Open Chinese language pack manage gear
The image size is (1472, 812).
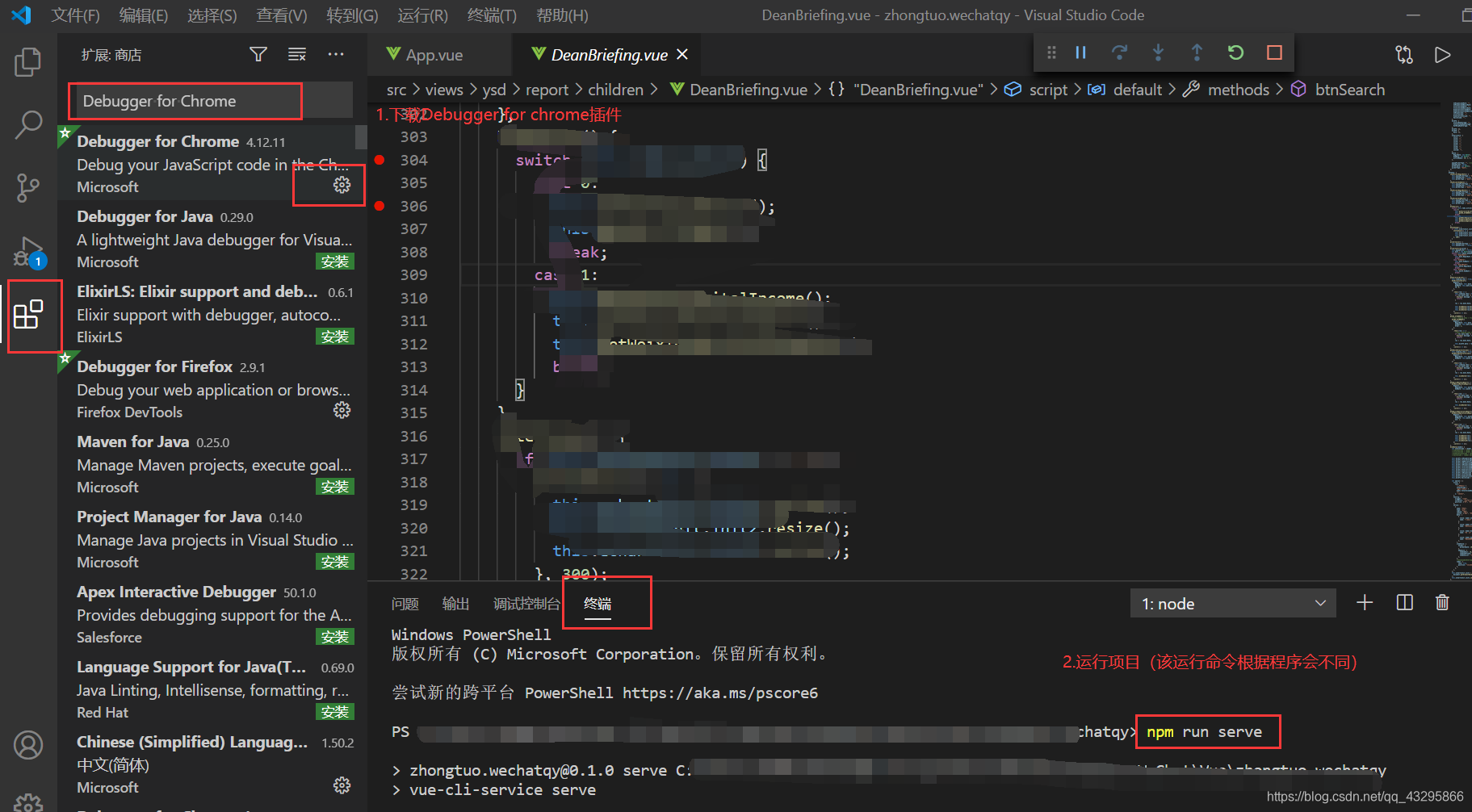point(342,785)
